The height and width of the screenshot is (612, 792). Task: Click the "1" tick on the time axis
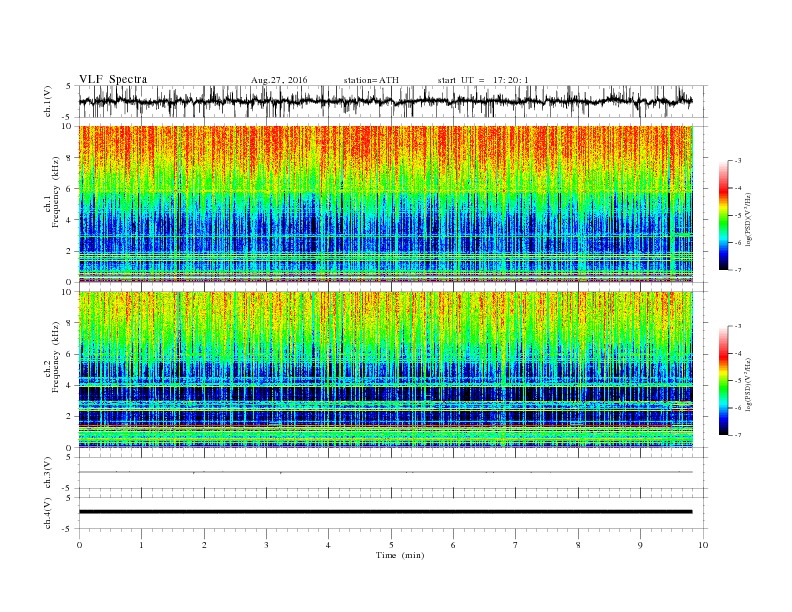(x=141, y=545)
